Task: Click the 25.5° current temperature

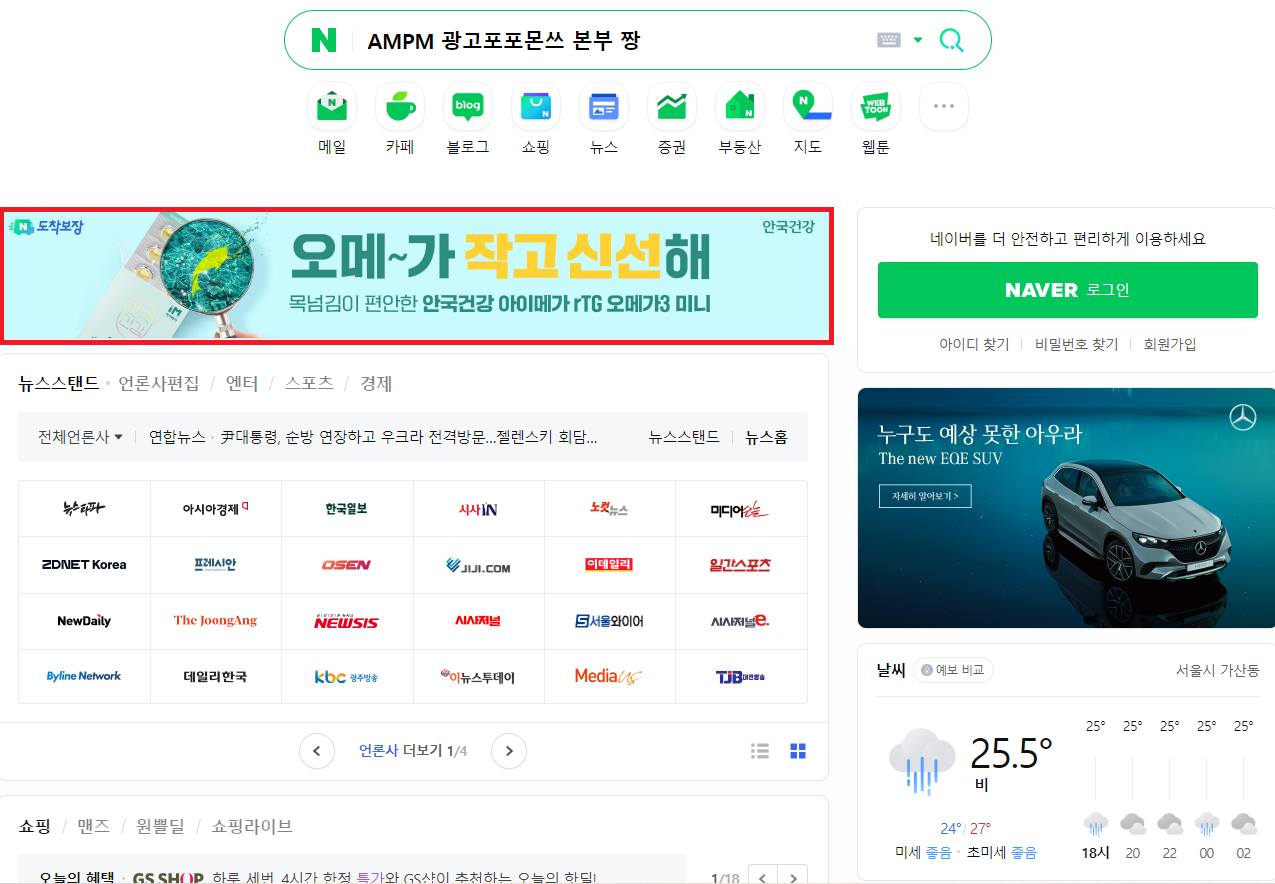Action: pos(1011,754)
